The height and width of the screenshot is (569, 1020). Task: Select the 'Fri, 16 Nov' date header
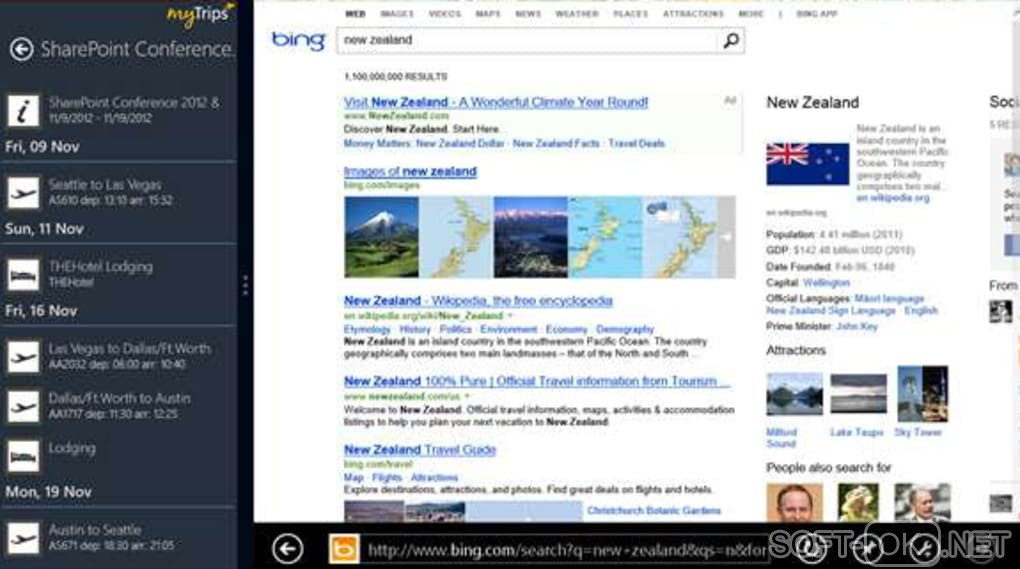41,311
